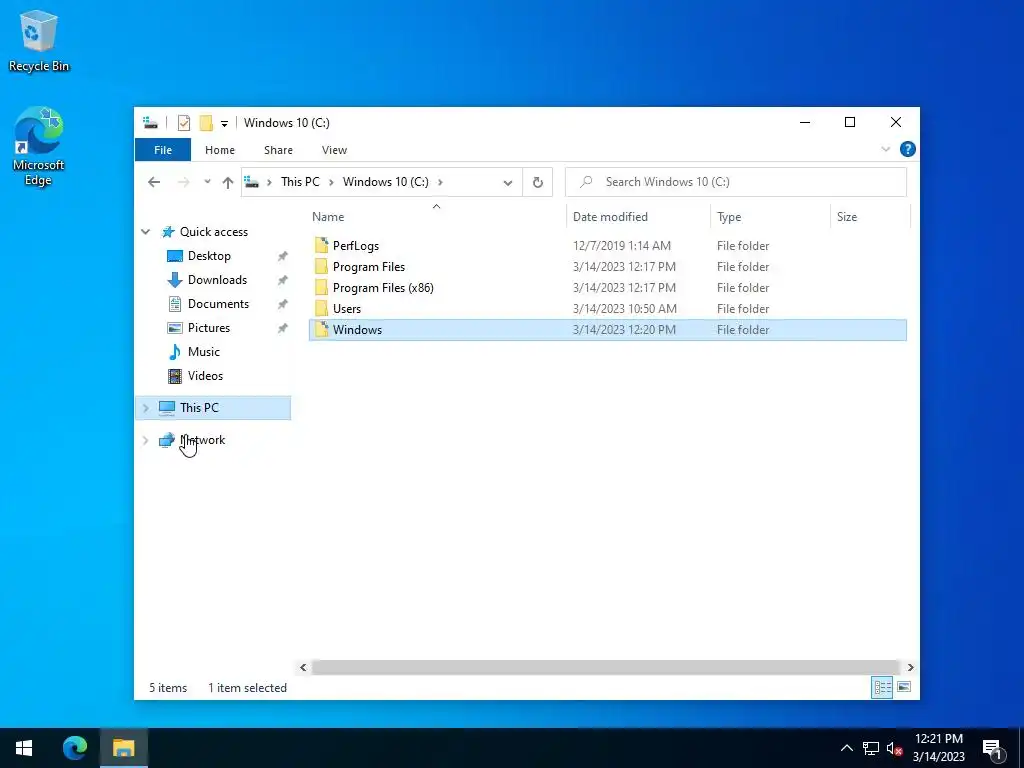Image resolution: width=1024 pixels, height=768 pixels.
Task: Select Desktop in the navigation pane
Action: pos(209,256)
